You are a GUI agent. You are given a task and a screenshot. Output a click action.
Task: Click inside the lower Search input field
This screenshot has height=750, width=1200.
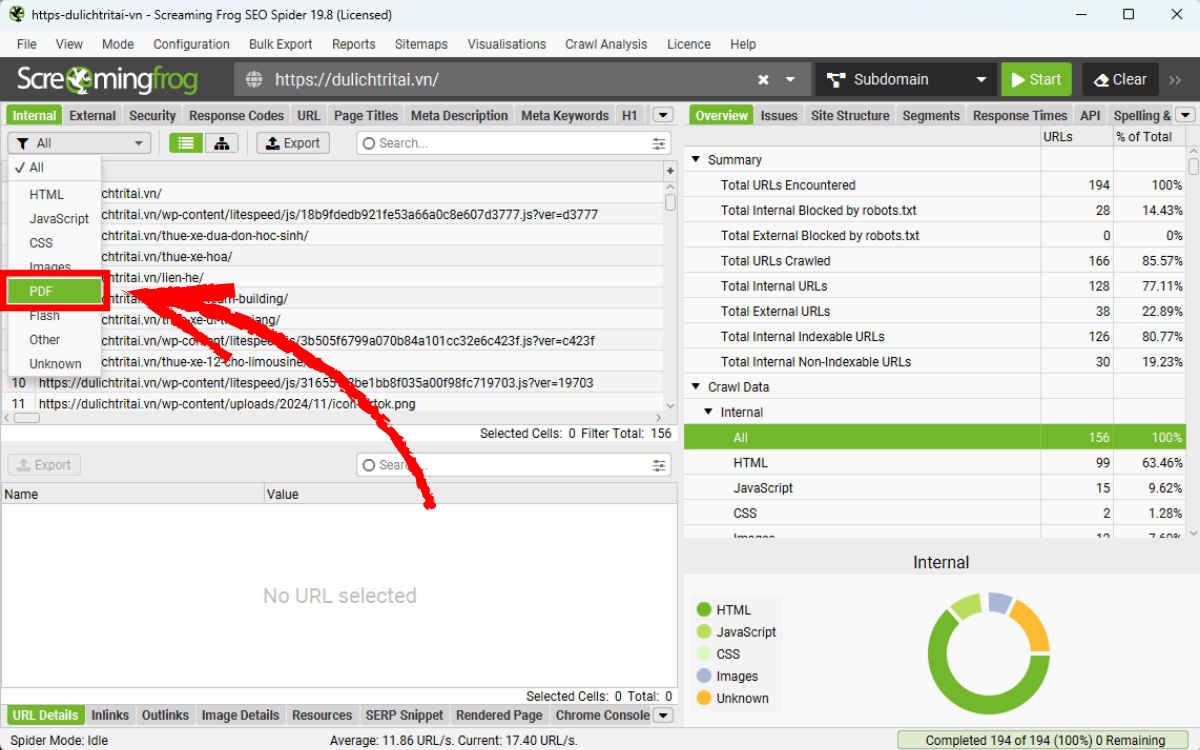click(x=500, y=465)
